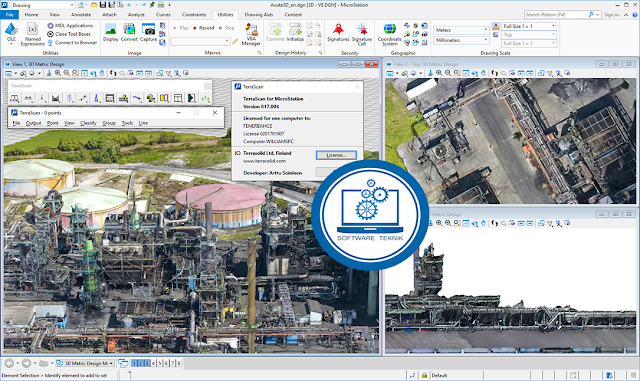Toggle the lock icon in status bar

click(x=424, y=375)
